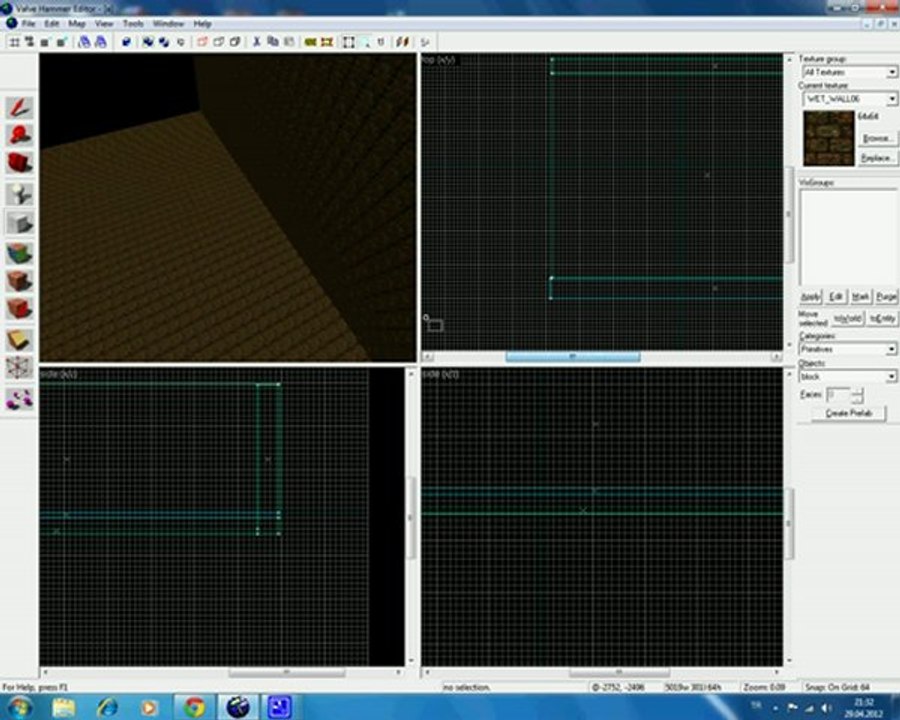Screen dimensions: 900x720
Task: Activate the Magnify tool
Action: pyautogui.click(x=19, y=136)
